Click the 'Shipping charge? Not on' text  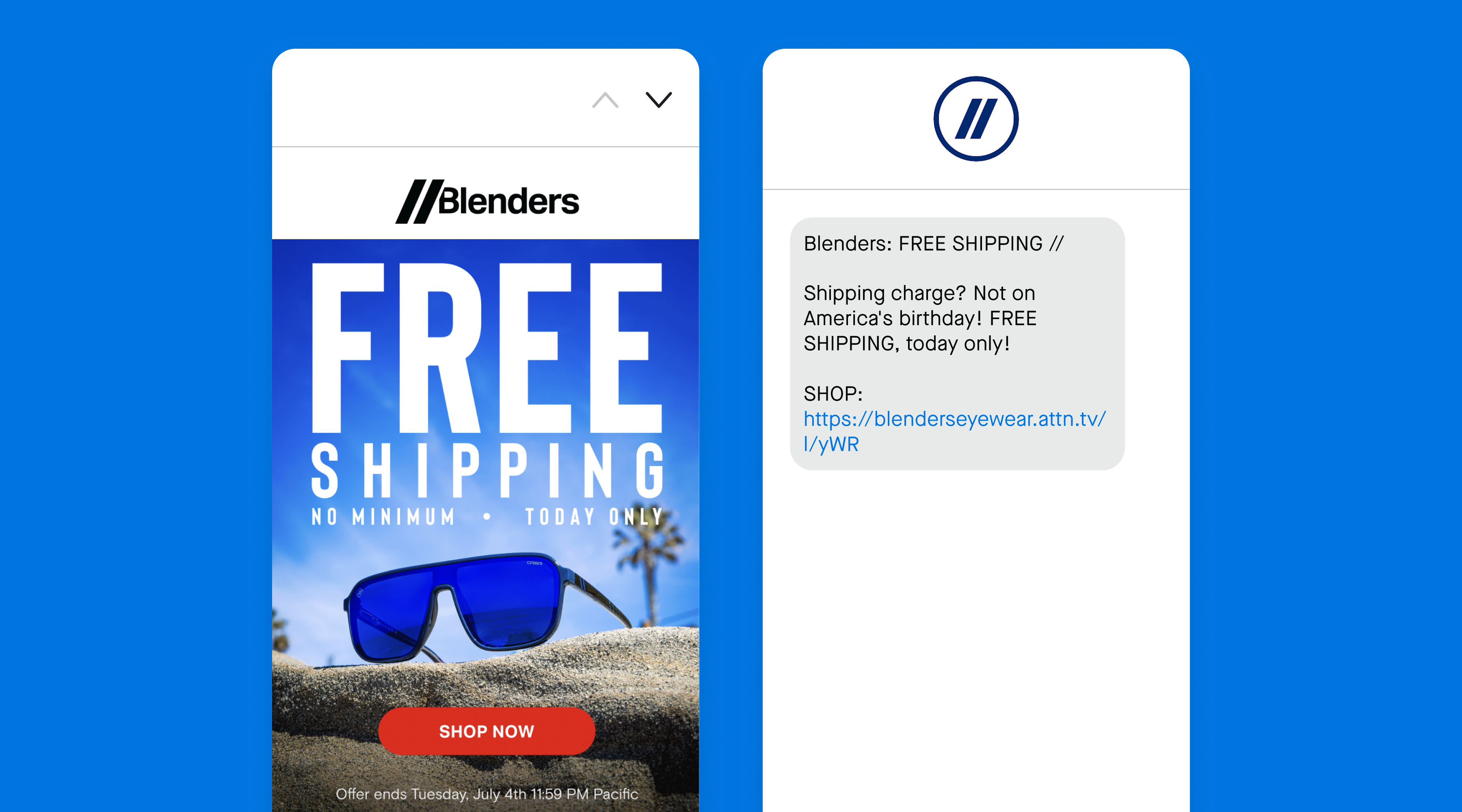(919, 294)
